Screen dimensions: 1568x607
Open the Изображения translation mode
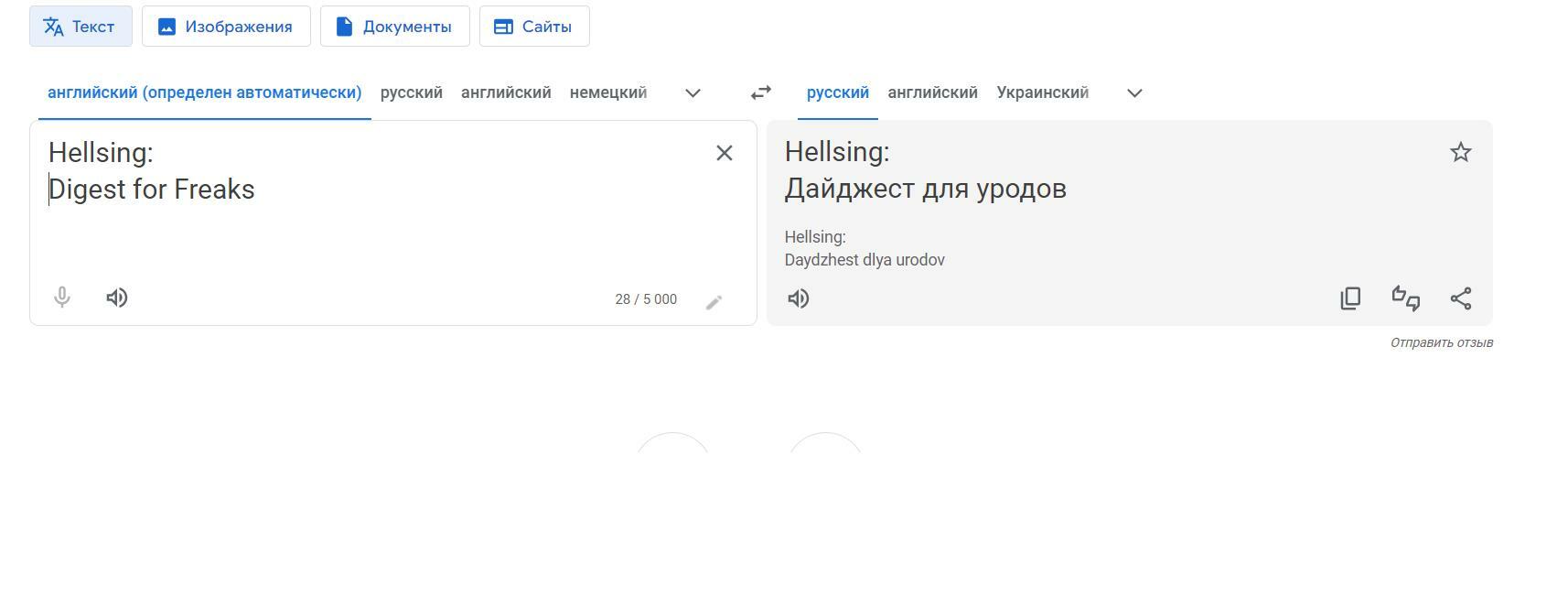click(x=226, y=27)
